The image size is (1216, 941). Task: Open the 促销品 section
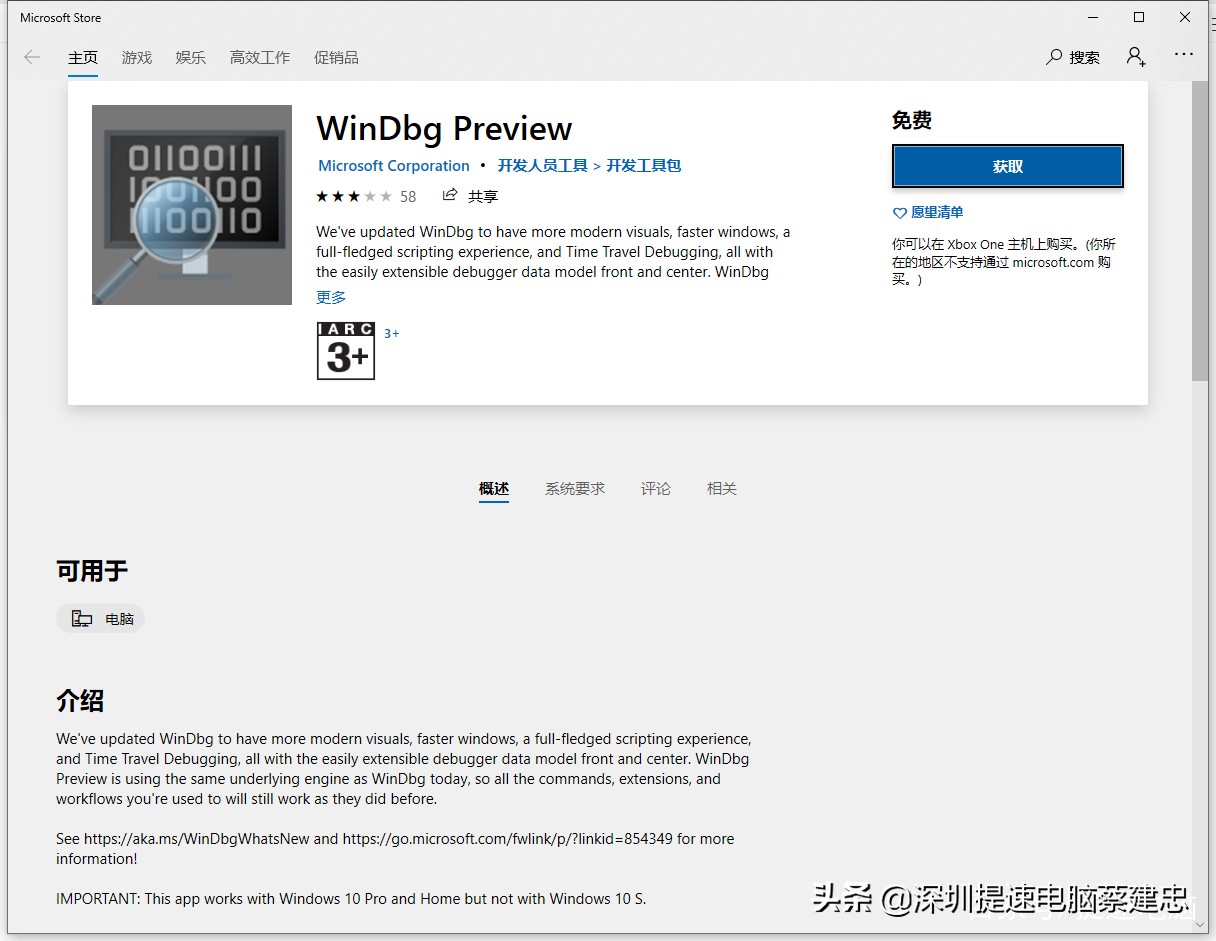[336, 57]
